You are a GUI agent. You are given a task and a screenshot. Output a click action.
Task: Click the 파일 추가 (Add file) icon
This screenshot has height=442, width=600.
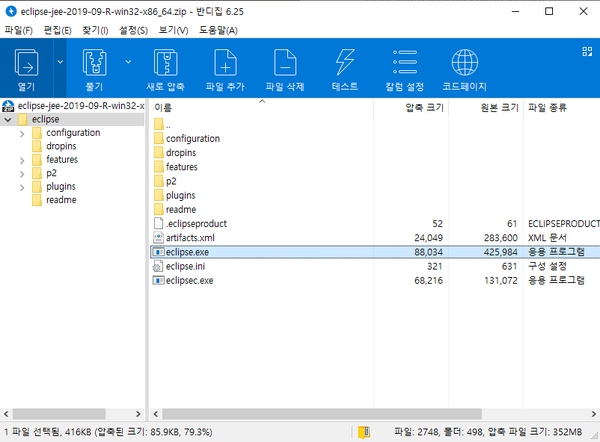pyautogui.click(x=225, y=63)
